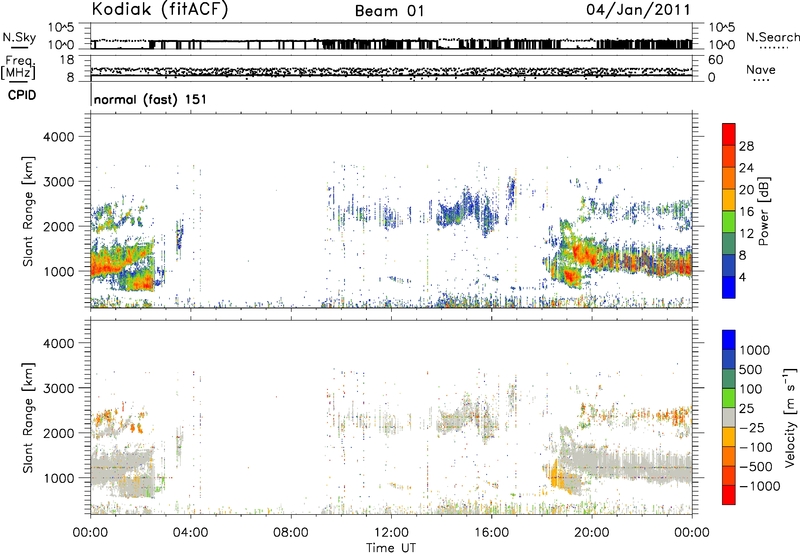Click the dotted line sample under N.Search
The image size is (800, 554).
[774, 48]
